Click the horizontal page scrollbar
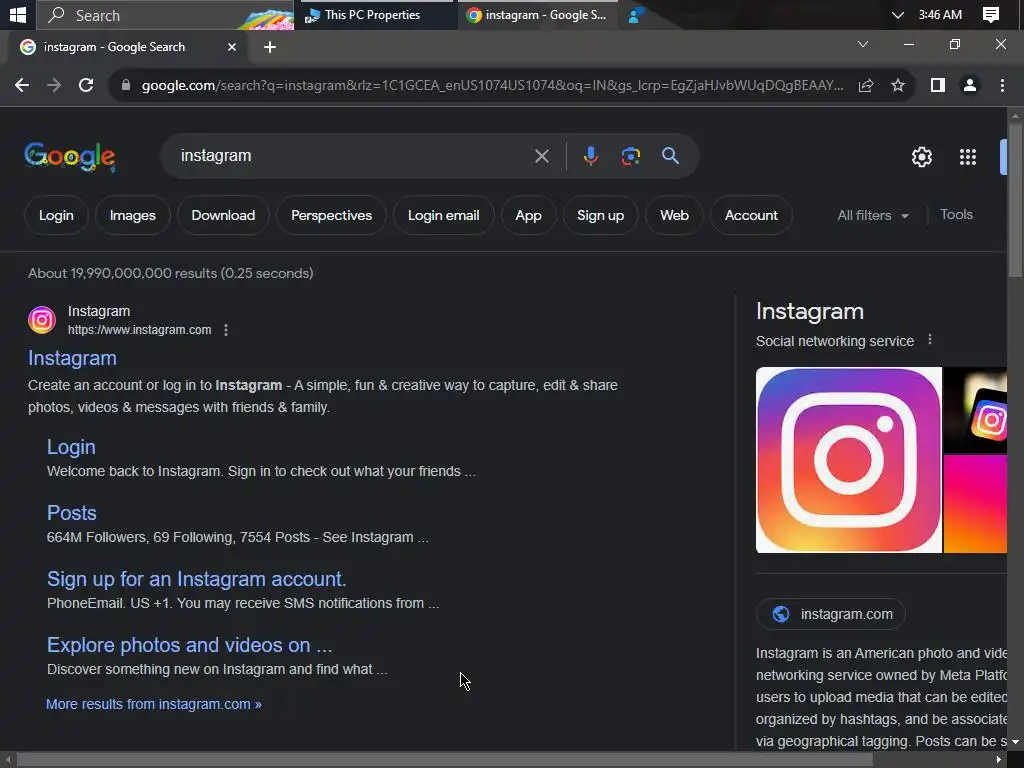The width and height of the screenshot is (1024, 768). [444, 760]
